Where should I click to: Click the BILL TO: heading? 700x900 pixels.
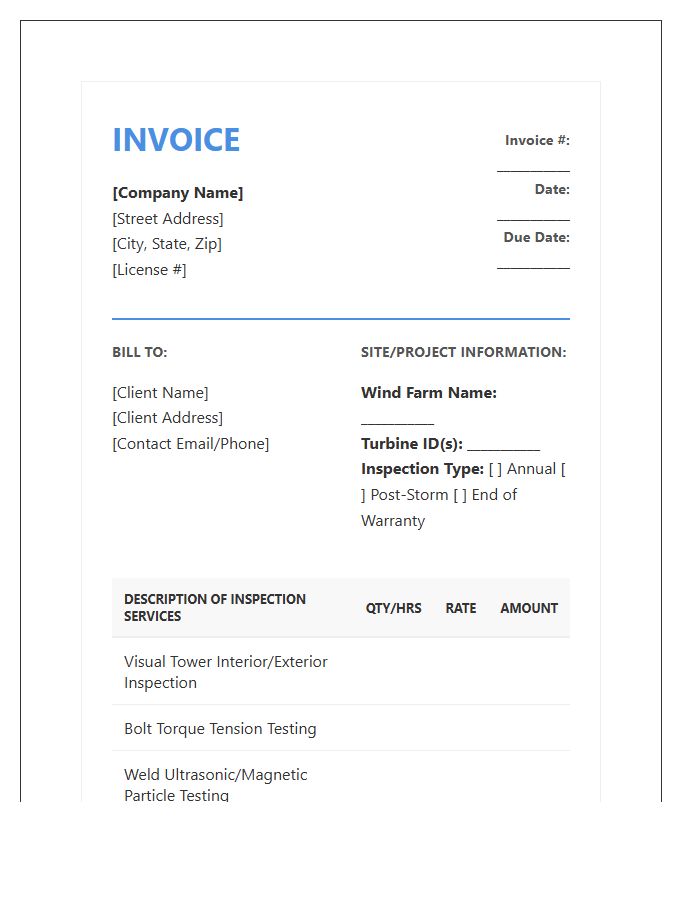139,352
